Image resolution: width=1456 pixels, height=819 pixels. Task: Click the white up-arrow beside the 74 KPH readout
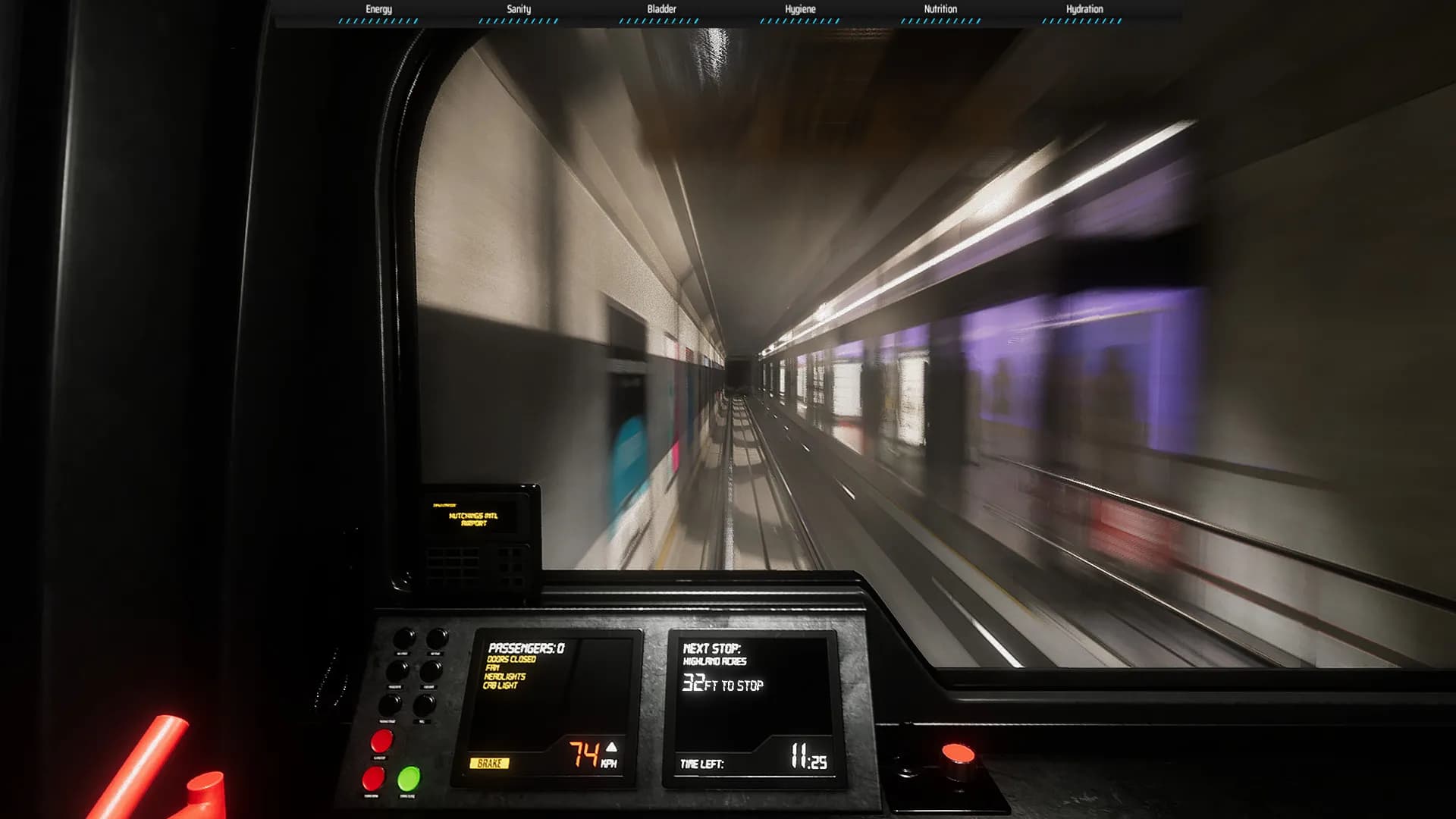(x=611, y=748)
